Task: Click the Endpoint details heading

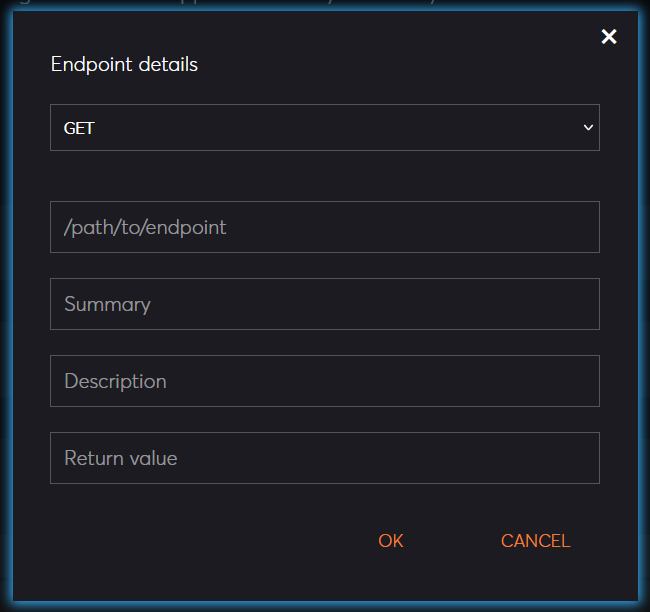Action: pyautogui.click(x=124, y=65)
